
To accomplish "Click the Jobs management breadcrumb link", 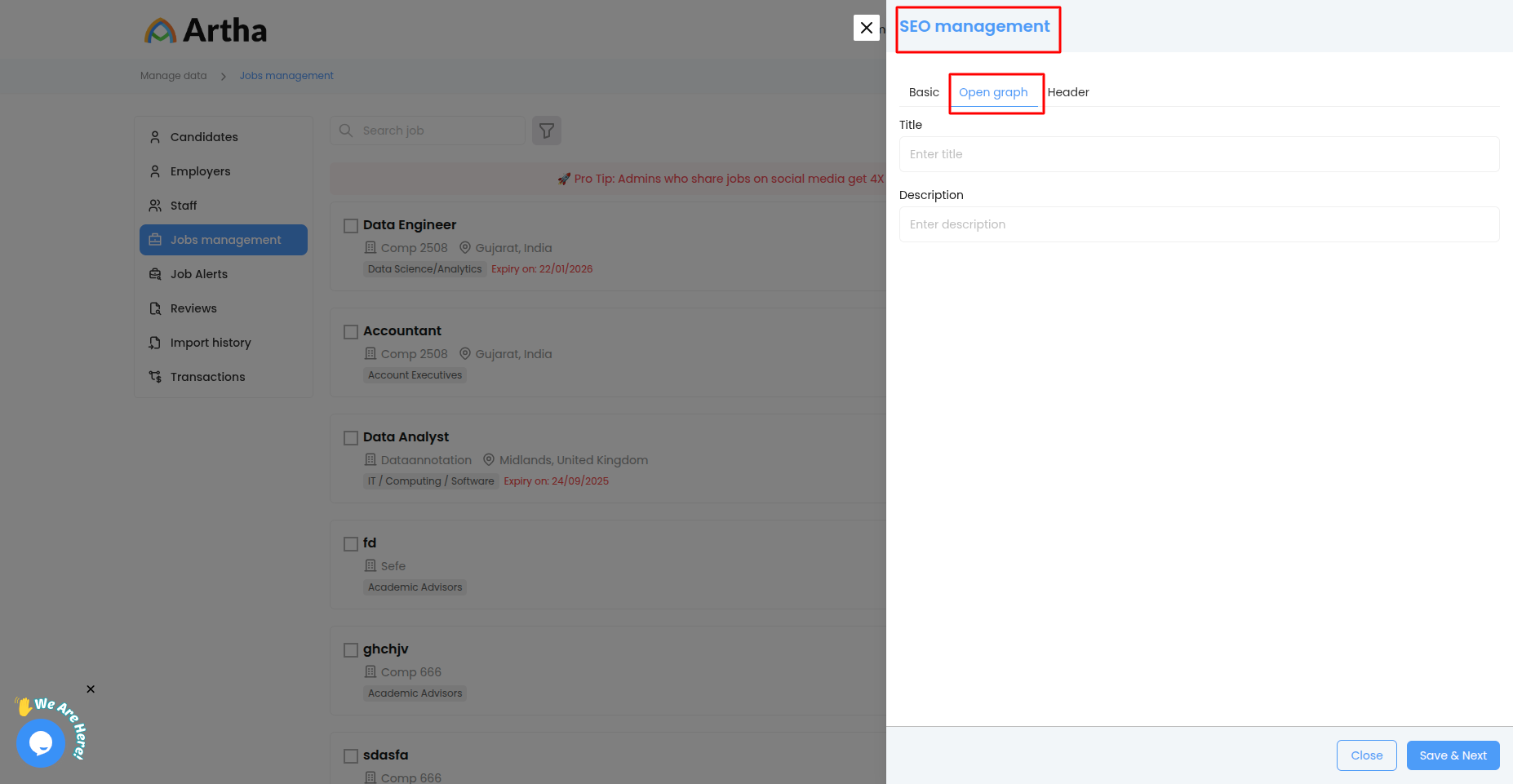I will (286, 76).
